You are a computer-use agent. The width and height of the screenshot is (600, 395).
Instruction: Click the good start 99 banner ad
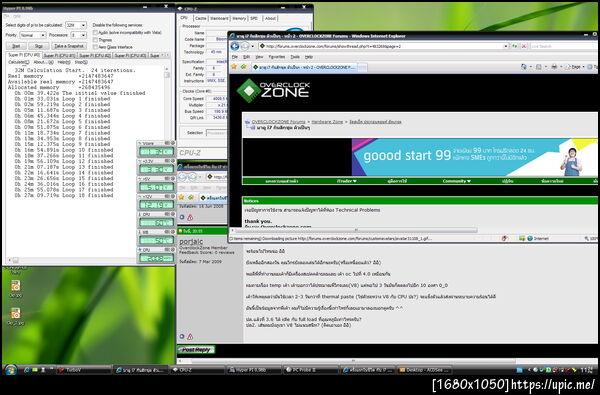tap(474, 157)
